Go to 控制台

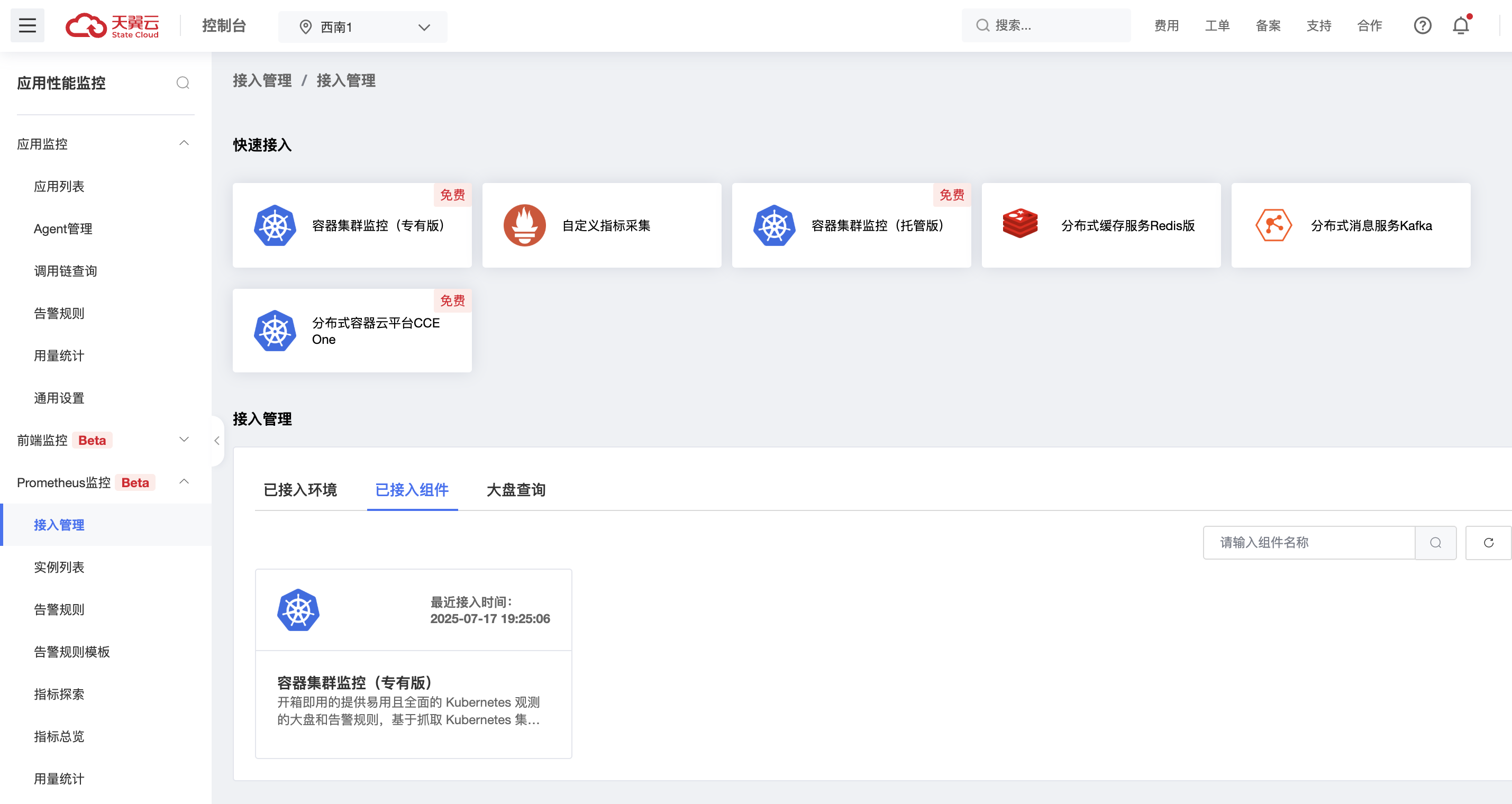pos(224,26)
